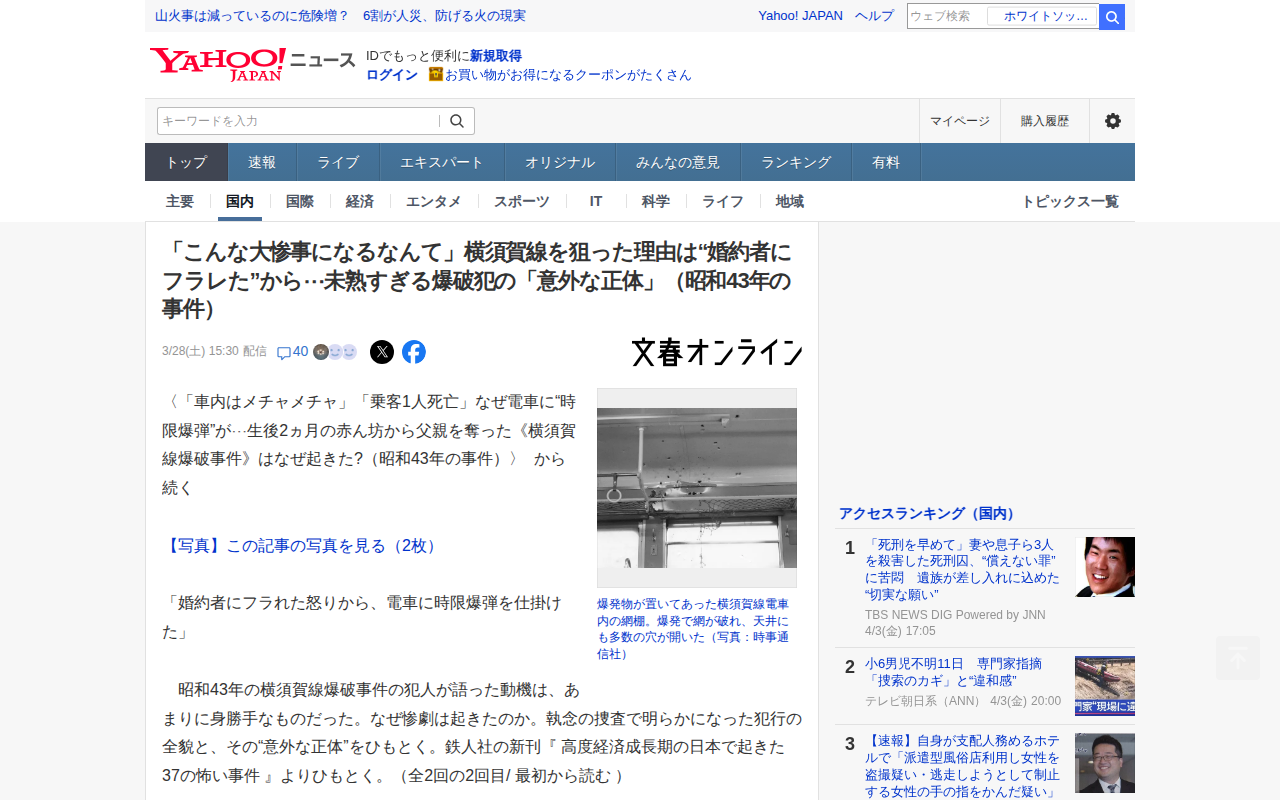Open the Yahoo! JAPAN top link
Viewport: 1280px width, 800px height.
point(800,16)
